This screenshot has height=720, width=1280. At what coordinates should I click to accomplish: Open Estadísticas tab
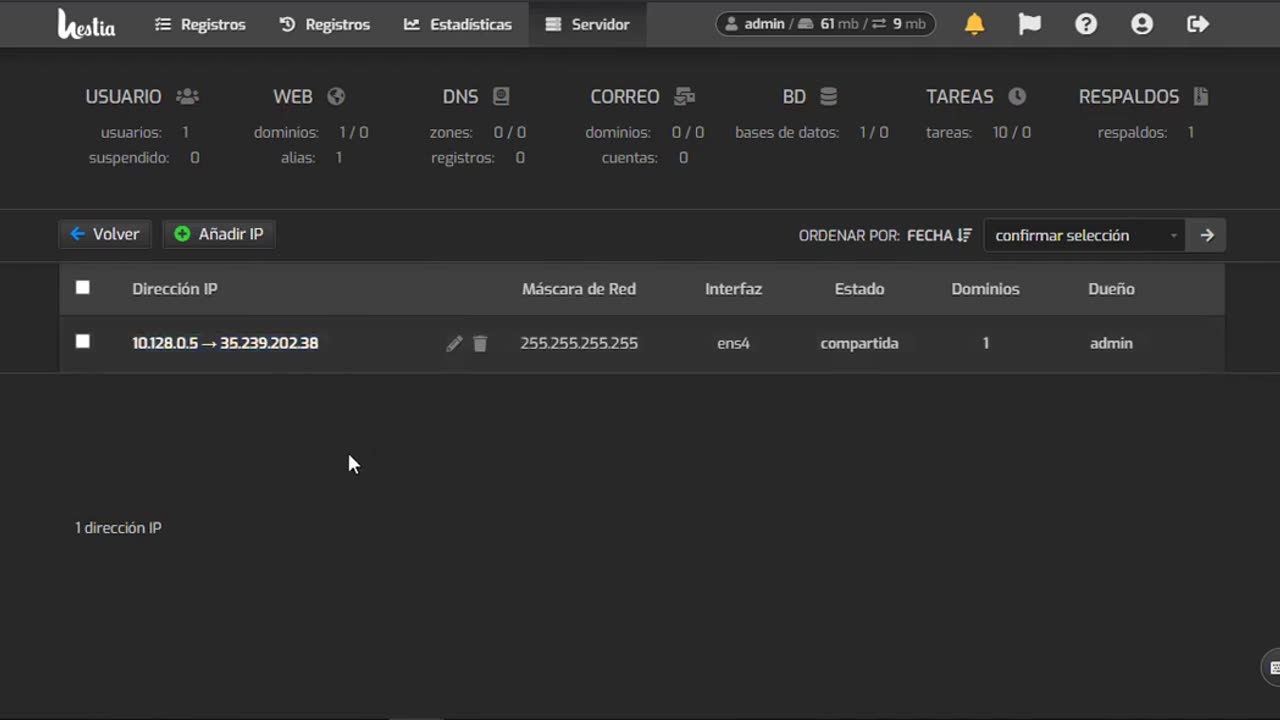pyautogui.click(x=458, y=24)
